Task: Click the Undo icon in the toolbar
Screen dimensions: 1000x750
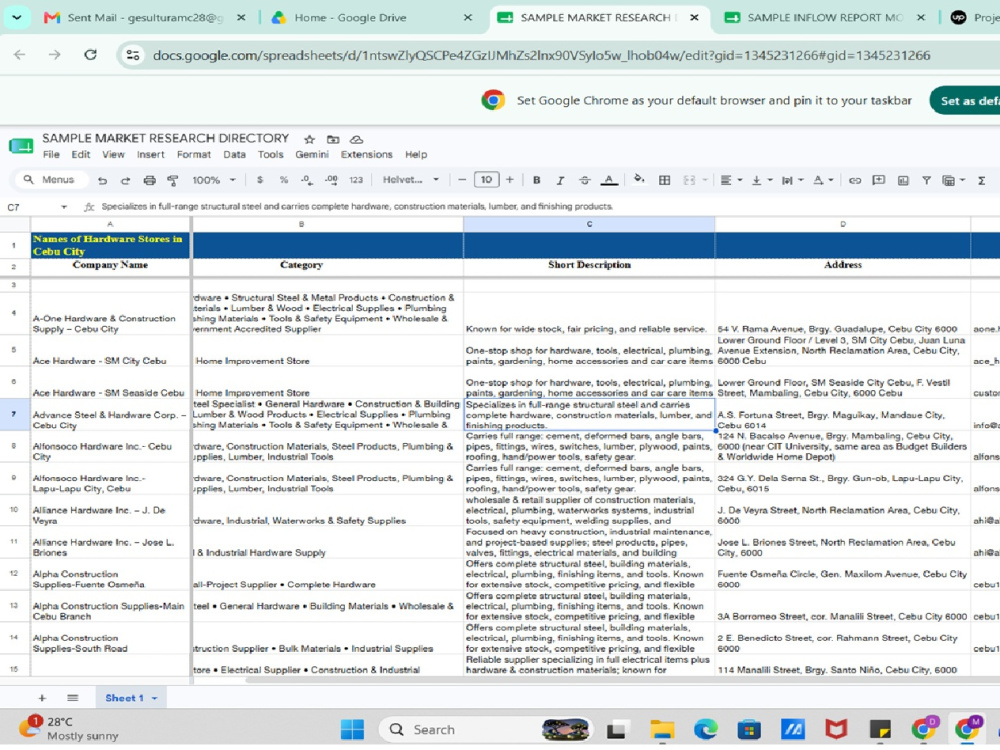Action: [x=102, y=180]
